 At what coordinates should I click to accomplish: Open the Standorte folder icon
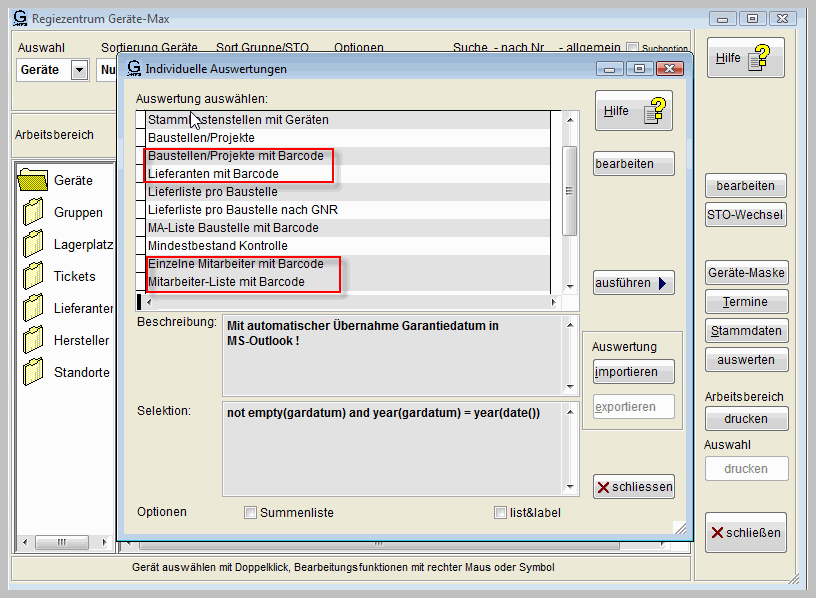pos(34,372)
